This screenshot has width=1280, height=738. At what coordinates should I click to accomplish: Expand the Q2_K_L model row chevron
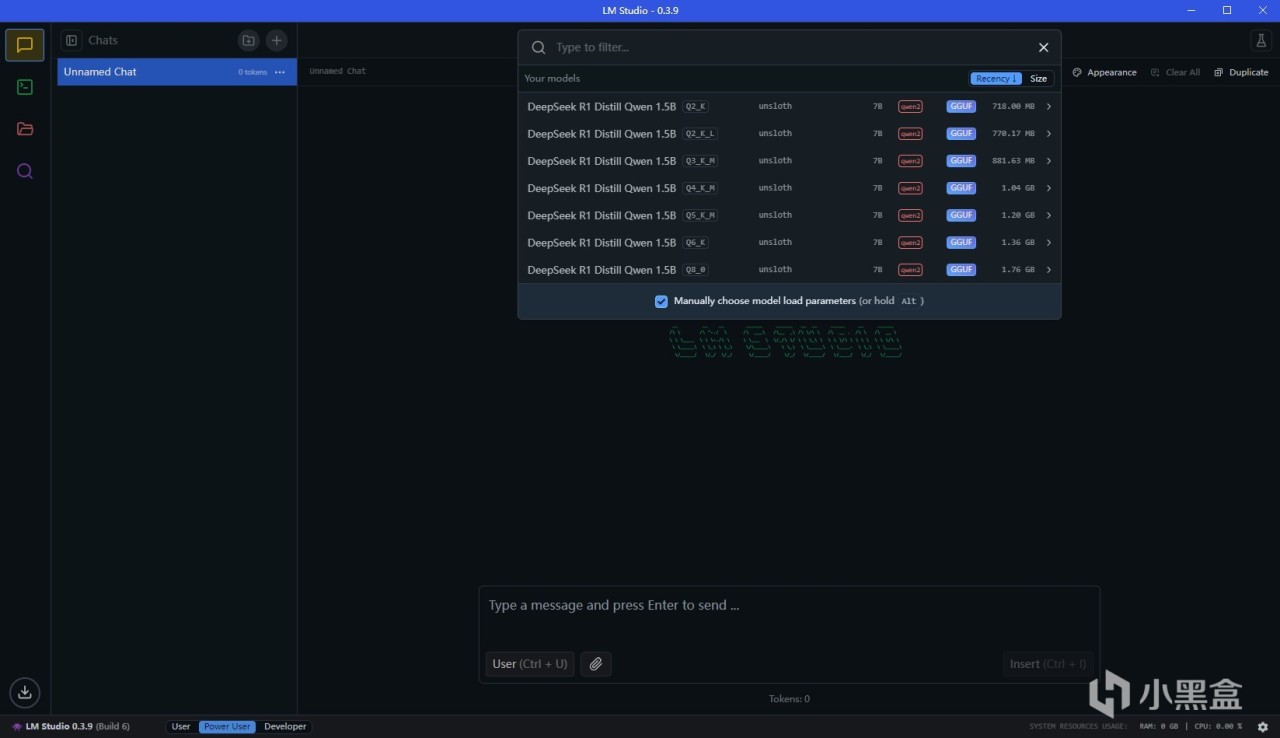1048,133
